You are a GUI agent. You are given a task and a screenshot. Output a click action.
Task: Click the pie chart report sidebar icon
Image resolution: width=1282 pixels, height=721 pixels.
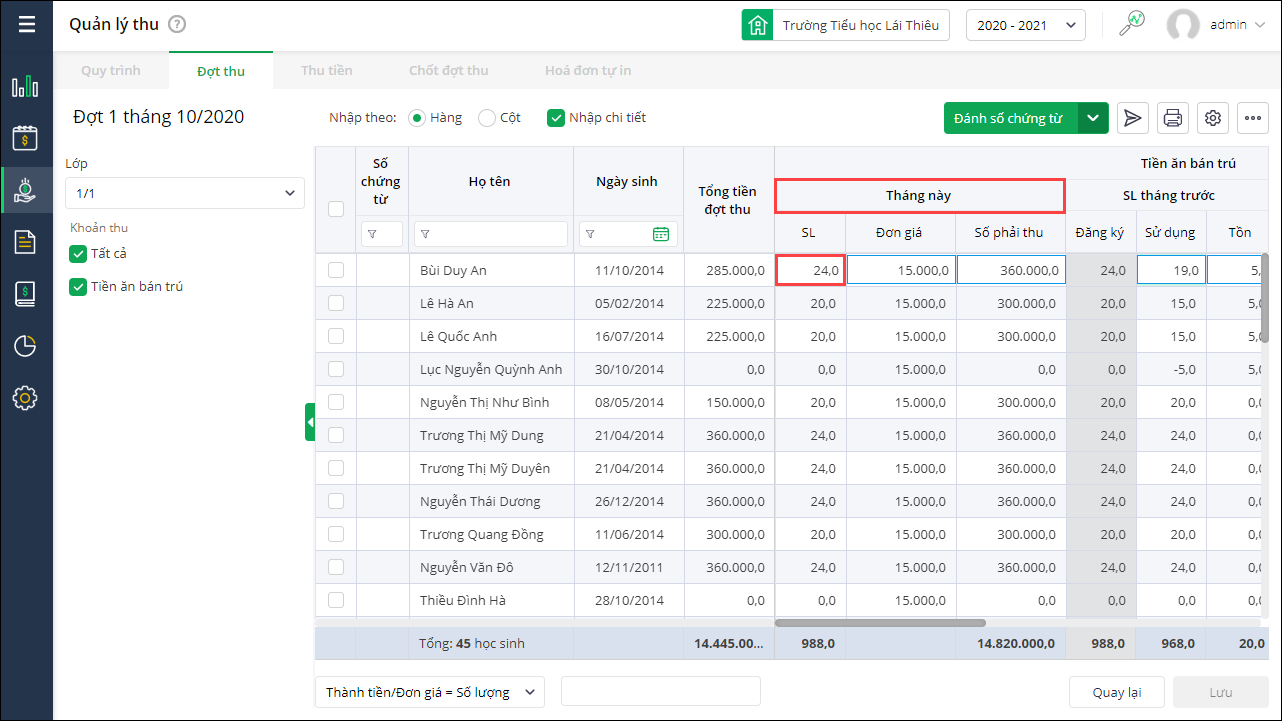(25, 346)
